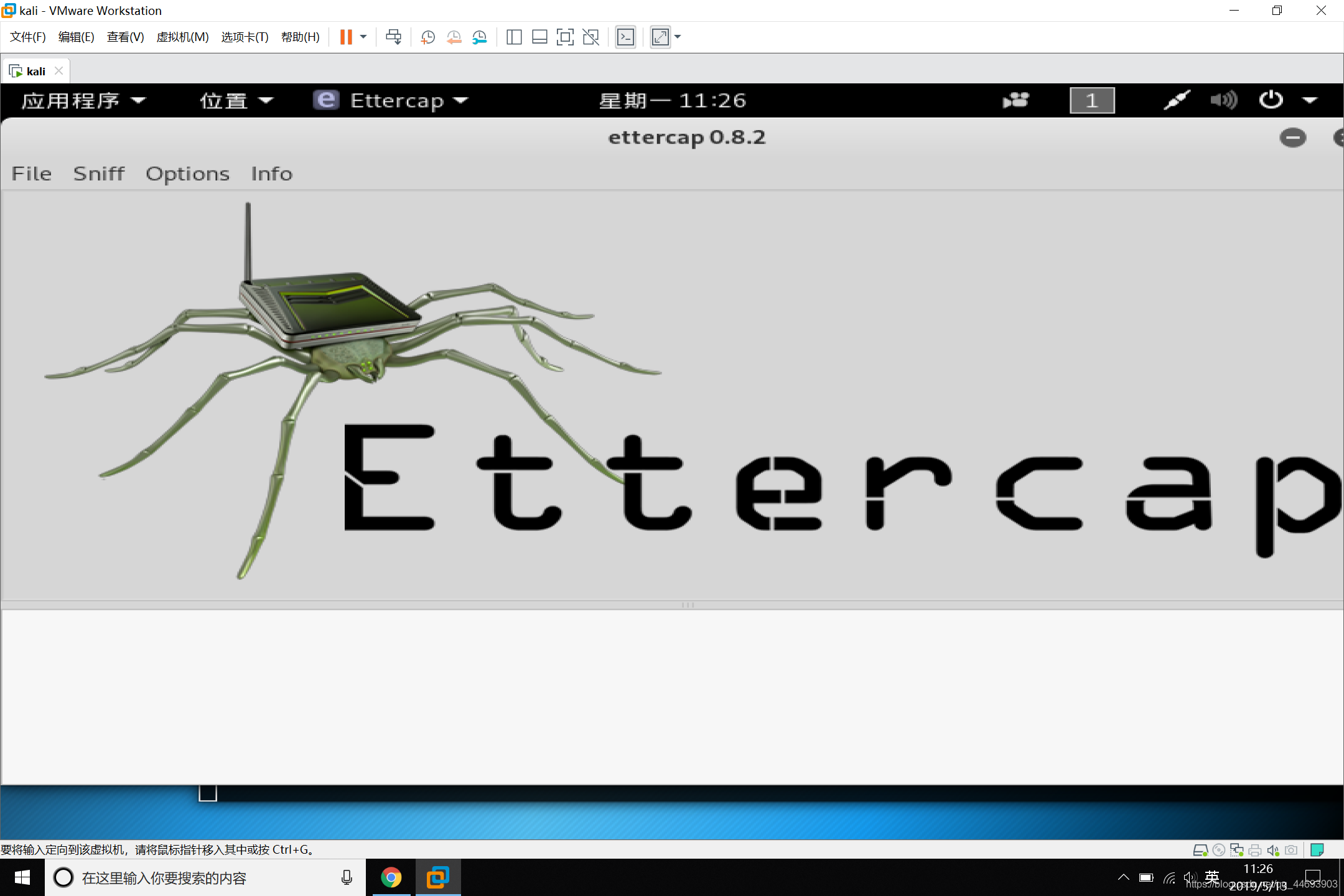Open the ettercap File menu
Image resolution: width=1344 pixels, height=896 pixels.
[32, 174]
